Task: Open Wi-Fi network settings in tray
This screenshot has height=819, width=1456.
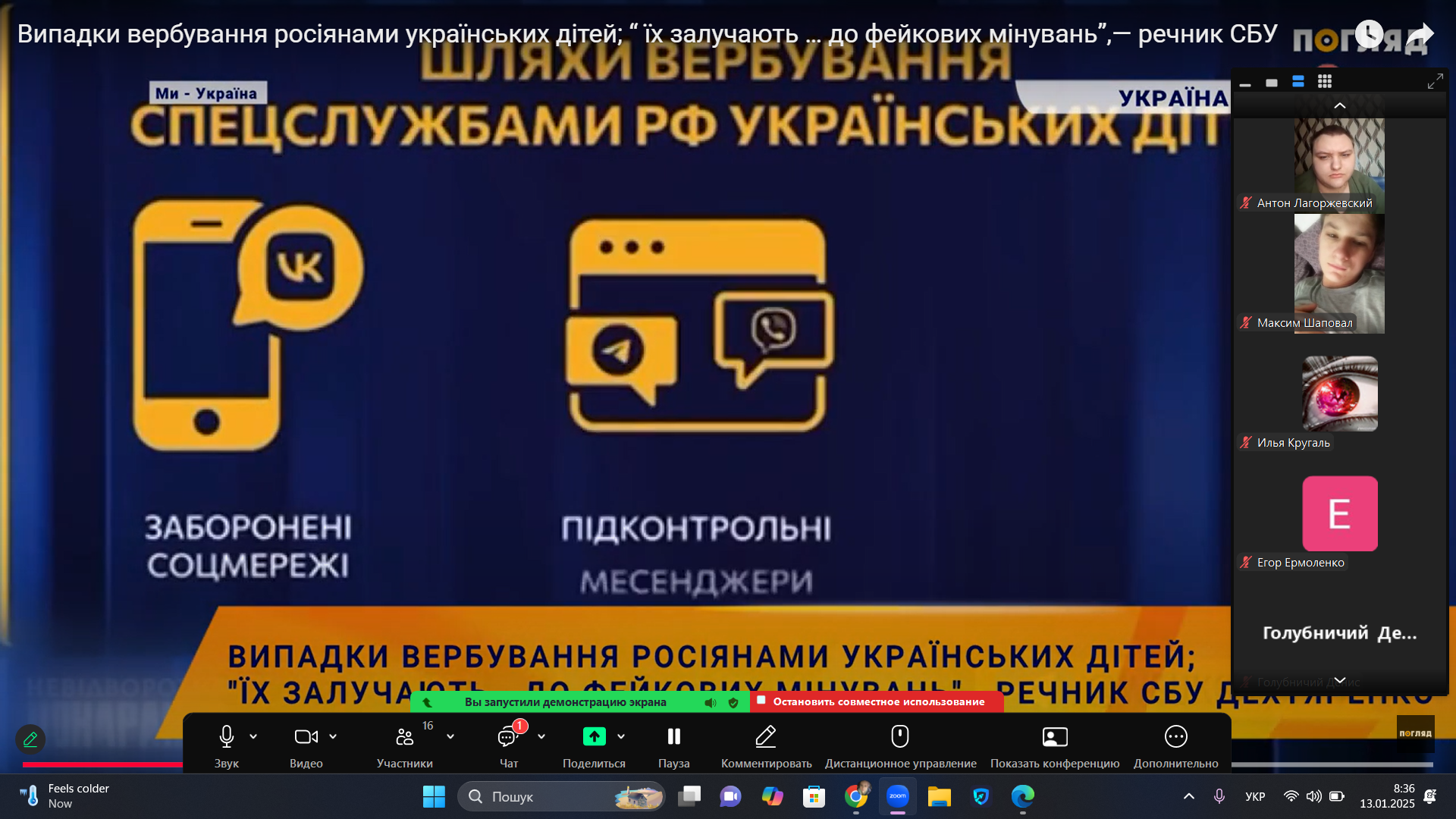Action: tap(1291, 796)
